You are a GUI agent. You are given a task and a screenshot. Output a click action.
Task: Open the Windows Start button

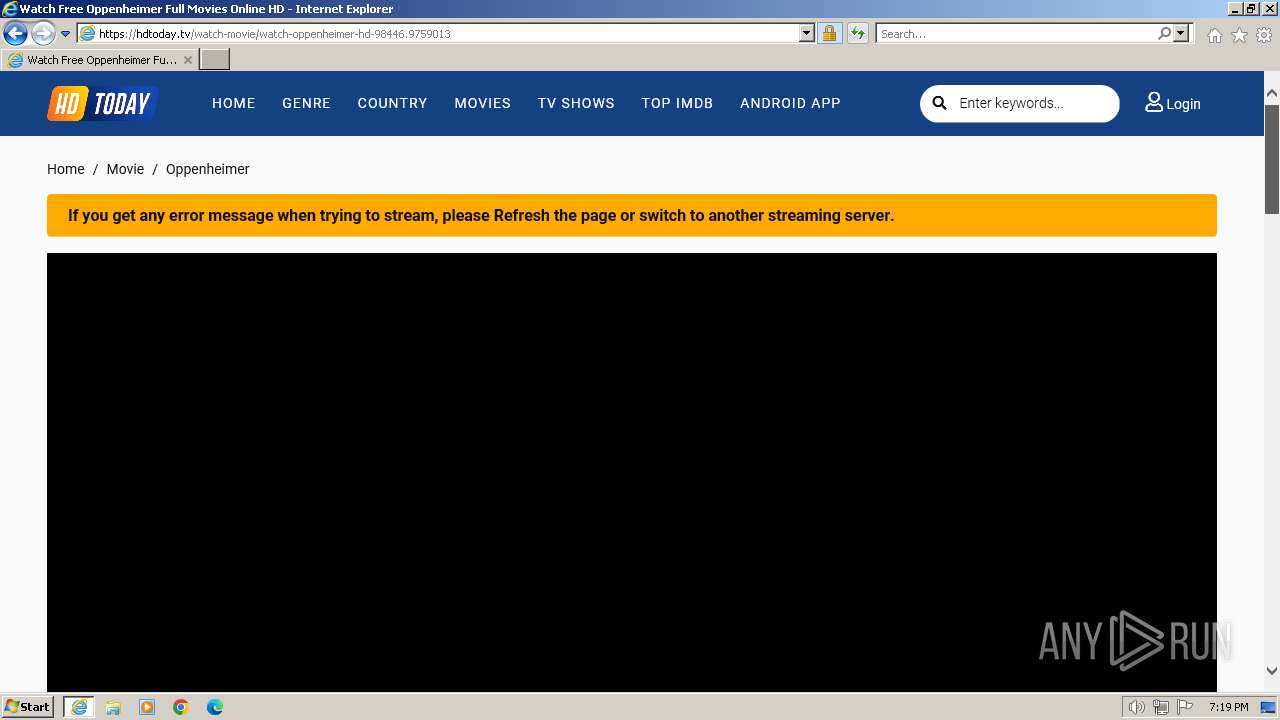28,706
